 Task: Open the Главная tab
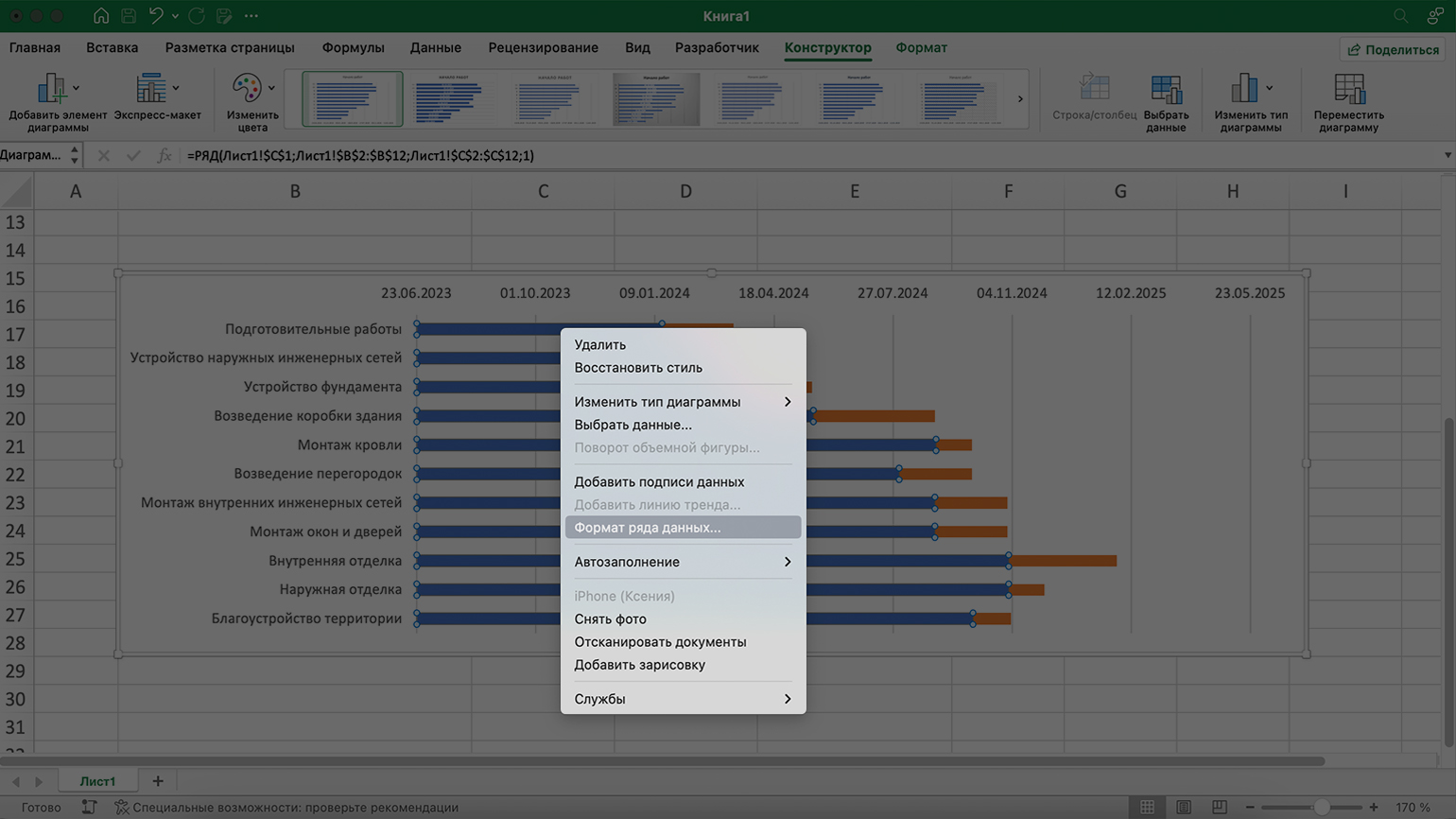(35, 47)
